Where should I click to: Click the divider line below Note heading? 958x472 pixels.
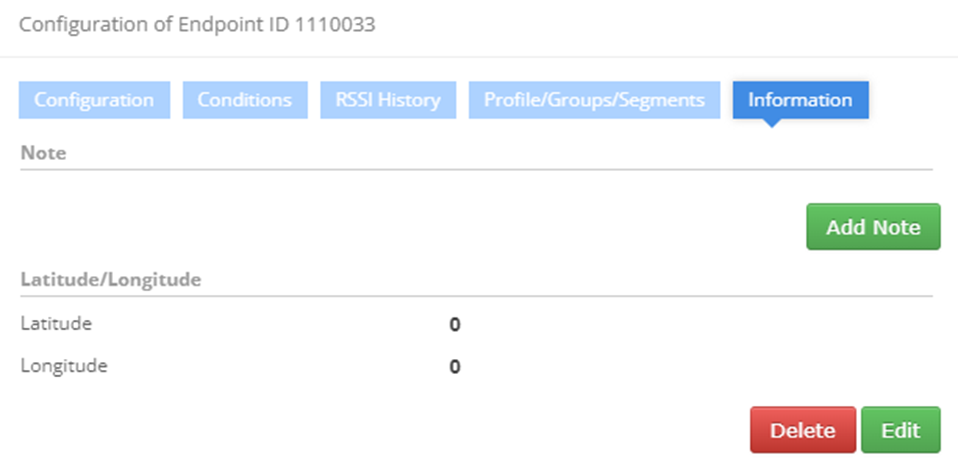[x=476, y=169]
